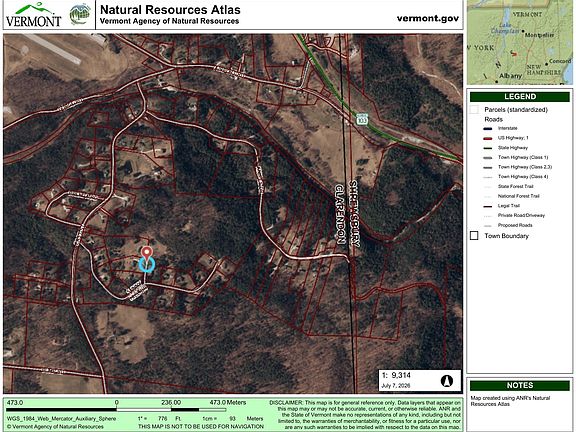Click the LEGEND panel header
This screenshot has height=432, width=576.
[520, 97]
